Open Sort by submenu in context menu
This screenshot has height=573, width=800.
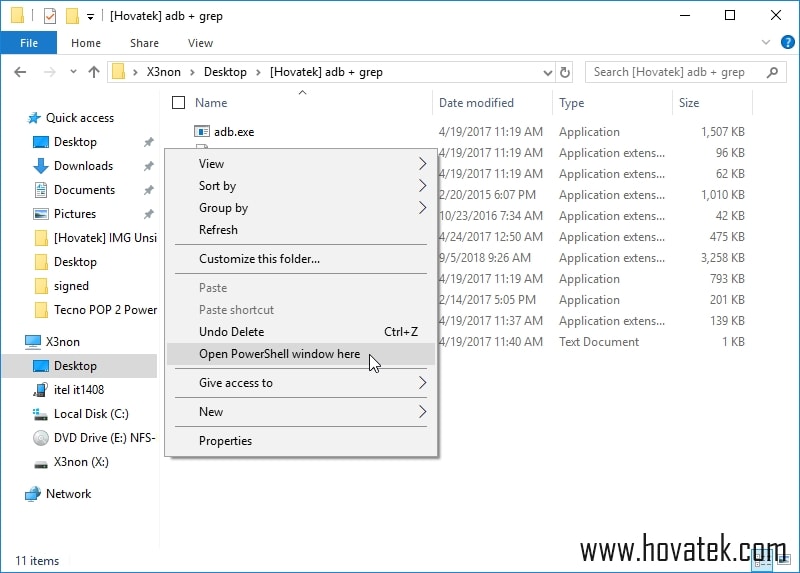tap(301, 186)
